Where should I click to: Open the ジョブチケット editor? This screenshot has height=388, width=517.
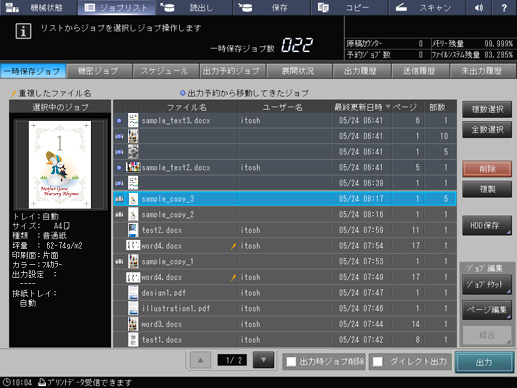[487, 284]
